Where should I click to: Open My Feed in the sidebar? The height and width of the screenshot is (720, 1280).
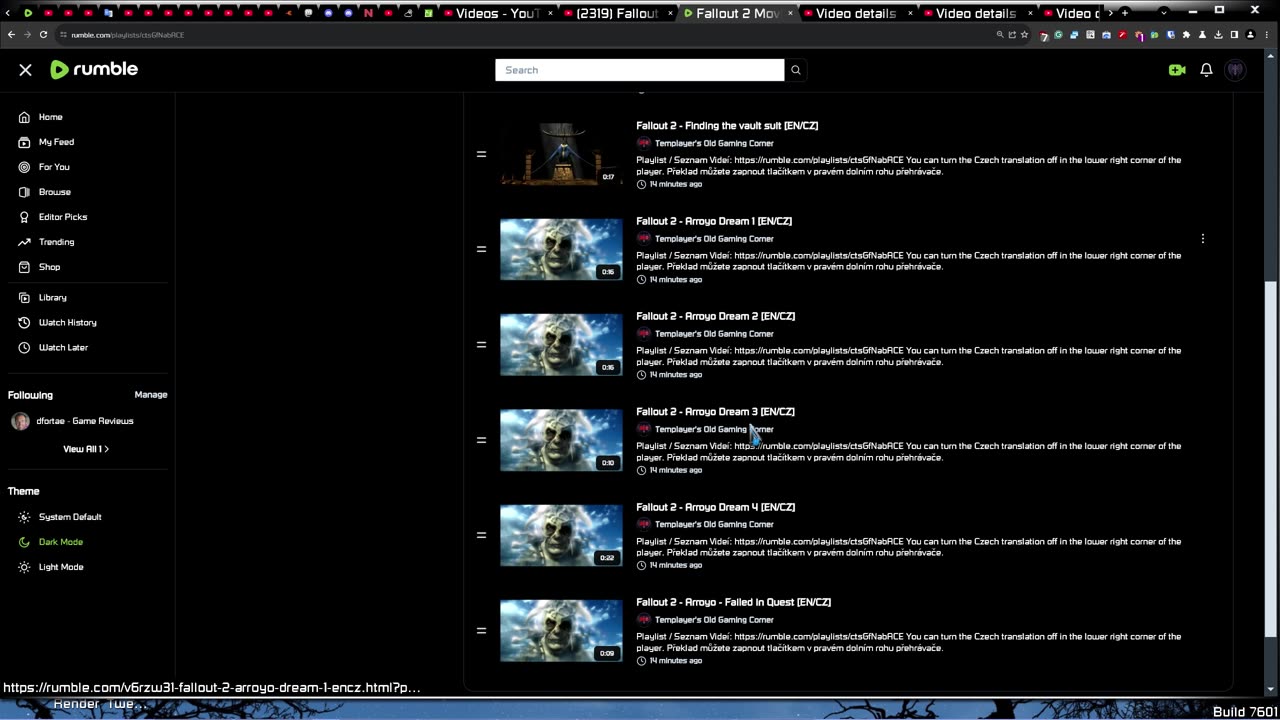pos(46,142)
